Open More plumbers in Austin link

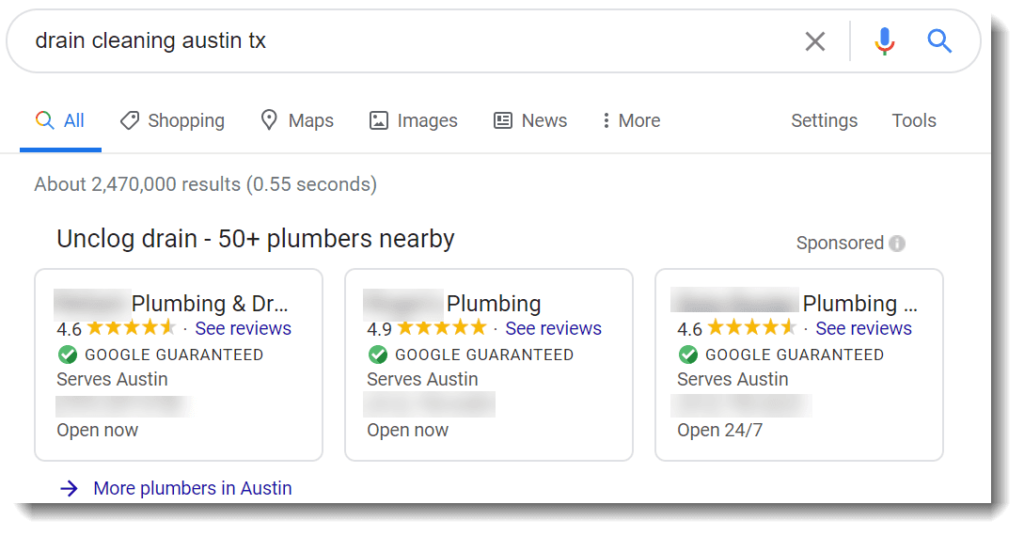(192, 488)
